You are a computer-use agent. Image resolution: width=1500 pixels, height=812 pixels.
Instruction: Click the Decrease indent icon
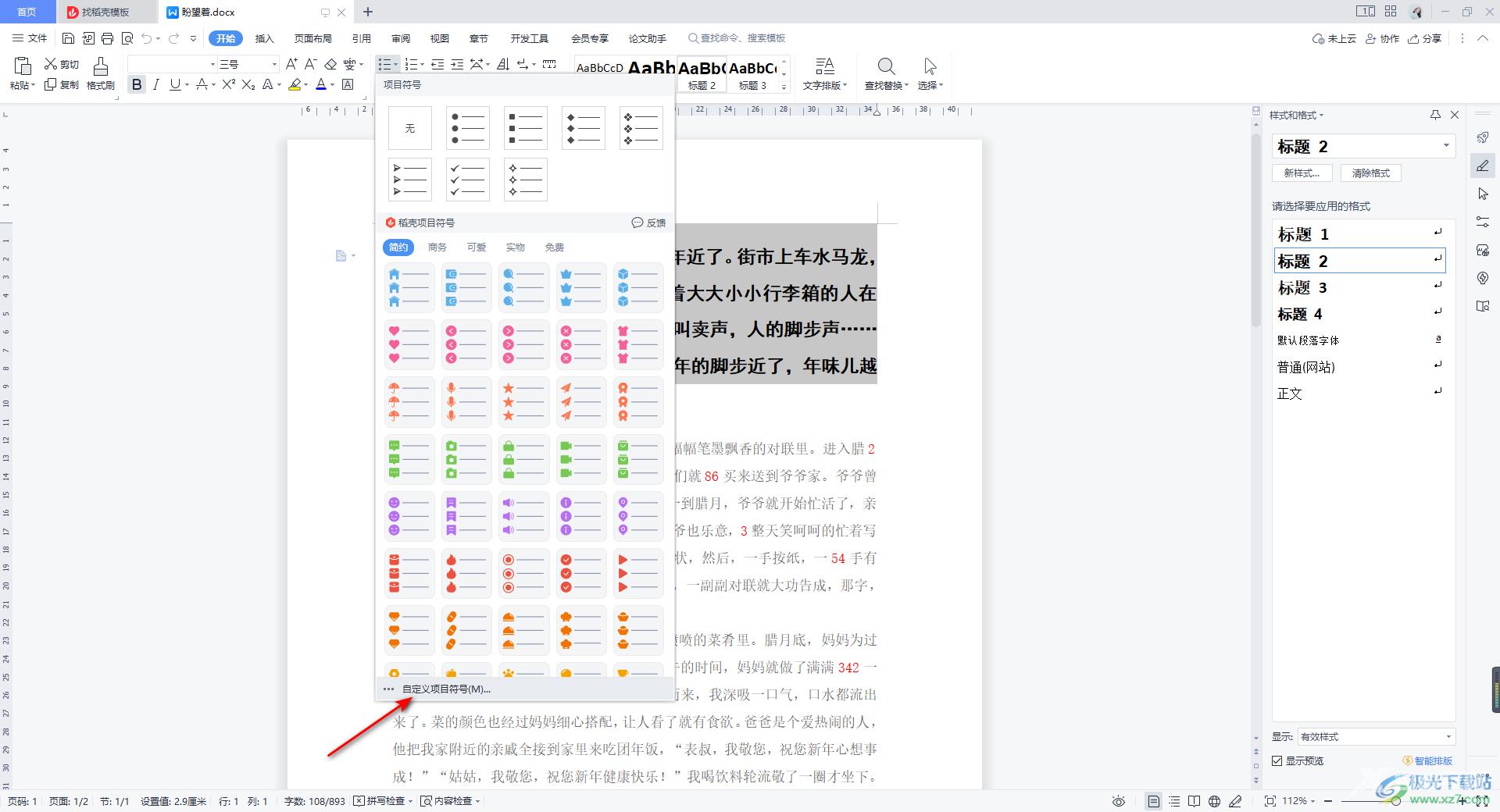point(437,64)
